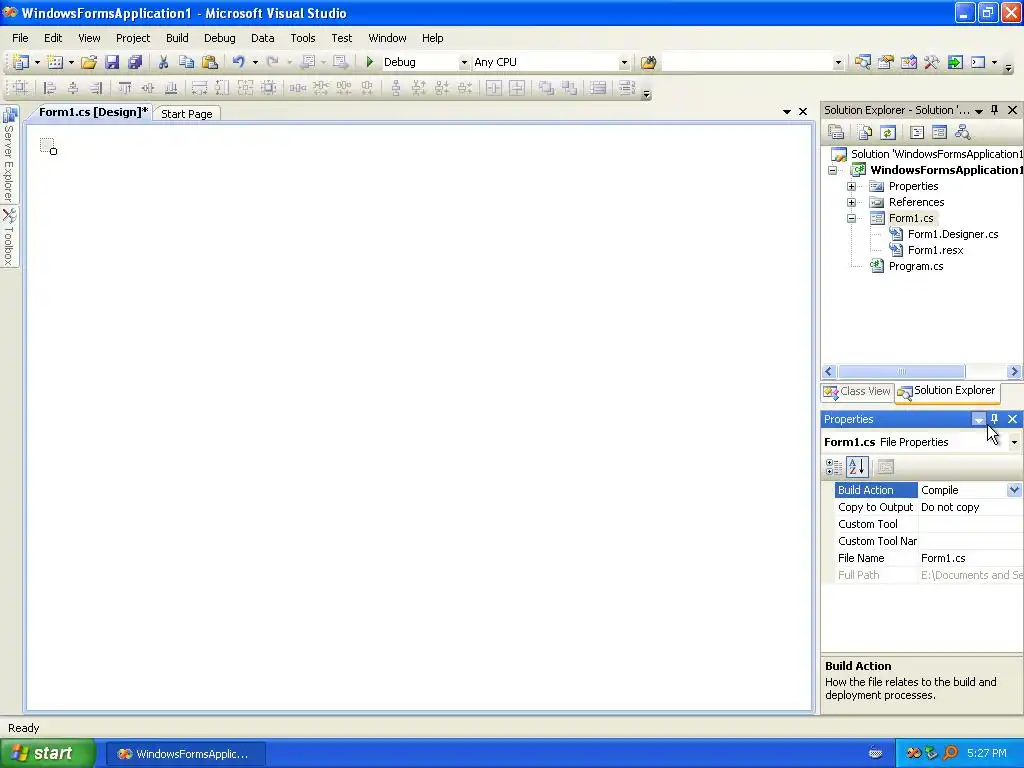The width and height of the screenshot is (1024, 768).
Task: Click Refresh icon in Solution Explorer
Action: [888, 133]
